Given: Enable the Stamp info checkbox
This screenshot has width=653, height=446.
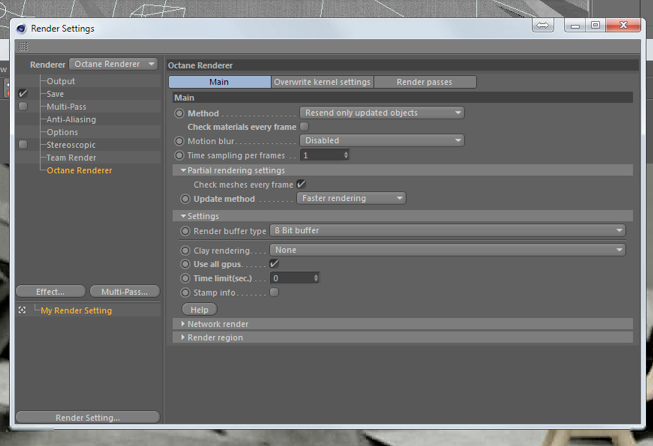Looking at the screenshot, I should pyautogui.click(x=274, y=292).
